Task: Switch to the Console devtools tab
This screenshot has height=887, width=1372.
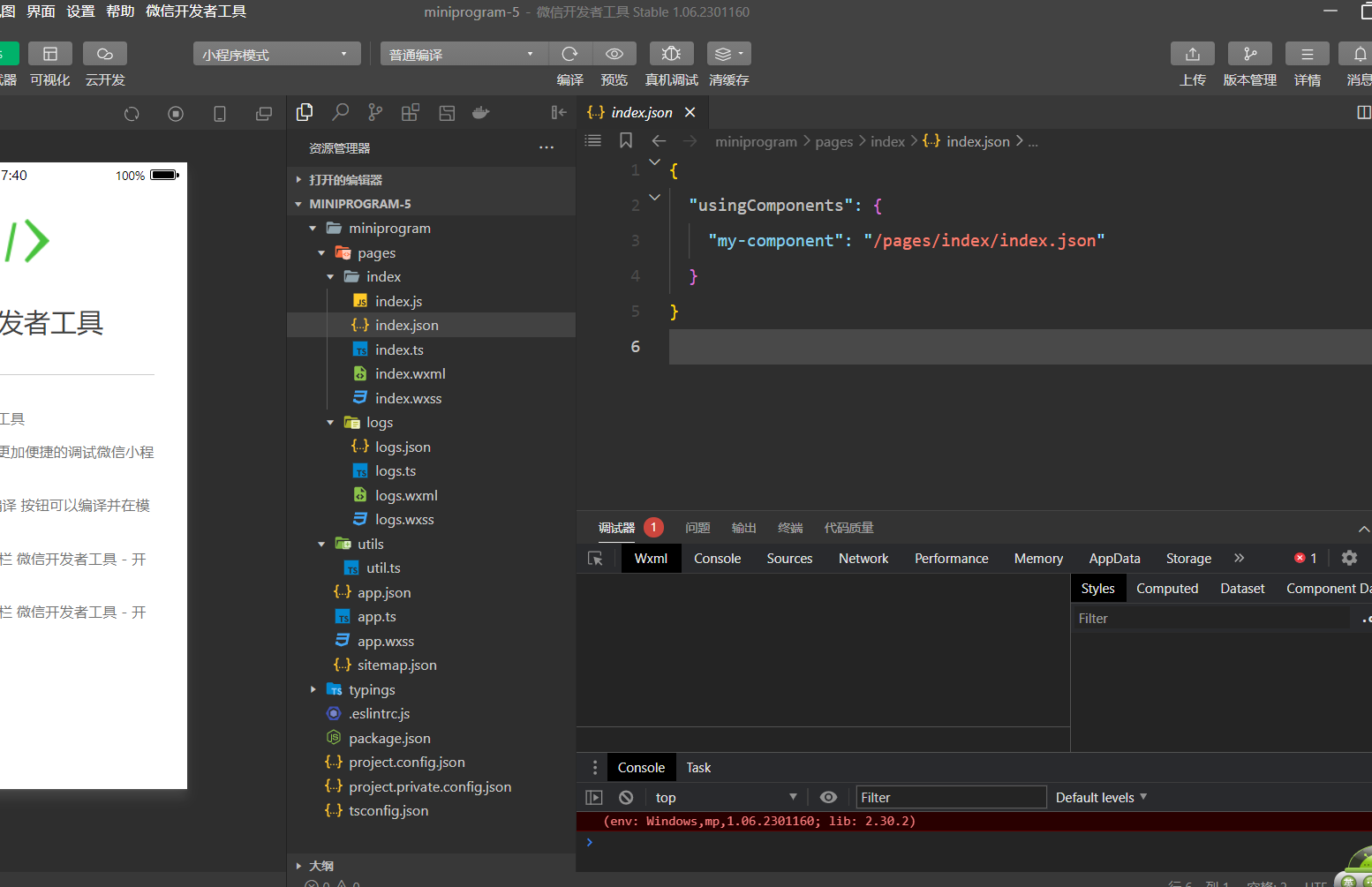Action: tap(717, 559)
